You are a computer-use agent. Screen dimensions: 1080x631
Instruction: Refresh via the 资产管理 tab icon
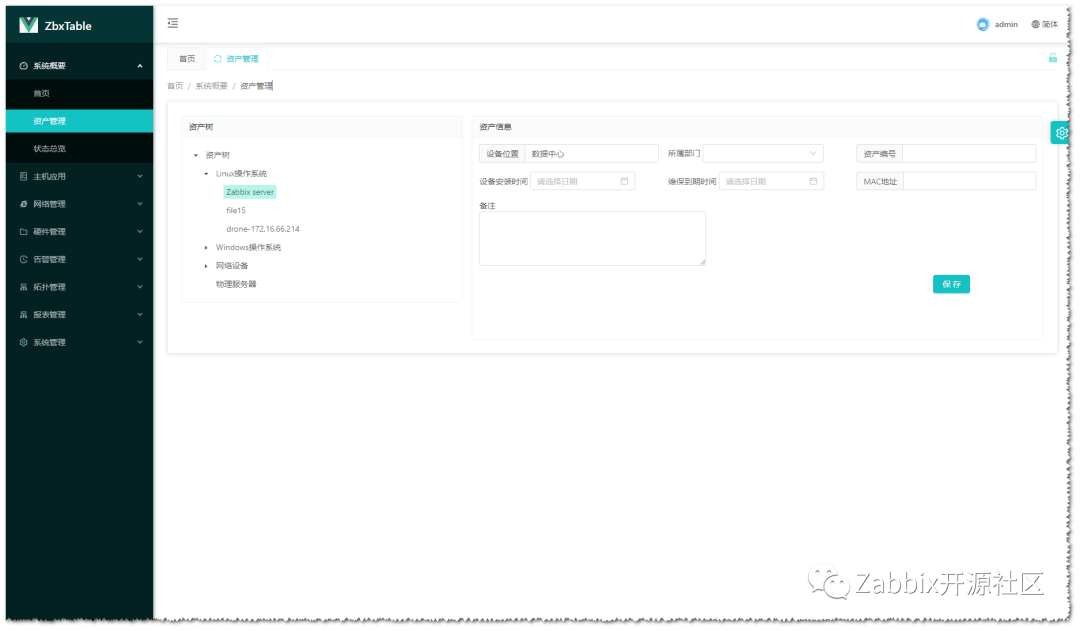(x=218, y=59)
